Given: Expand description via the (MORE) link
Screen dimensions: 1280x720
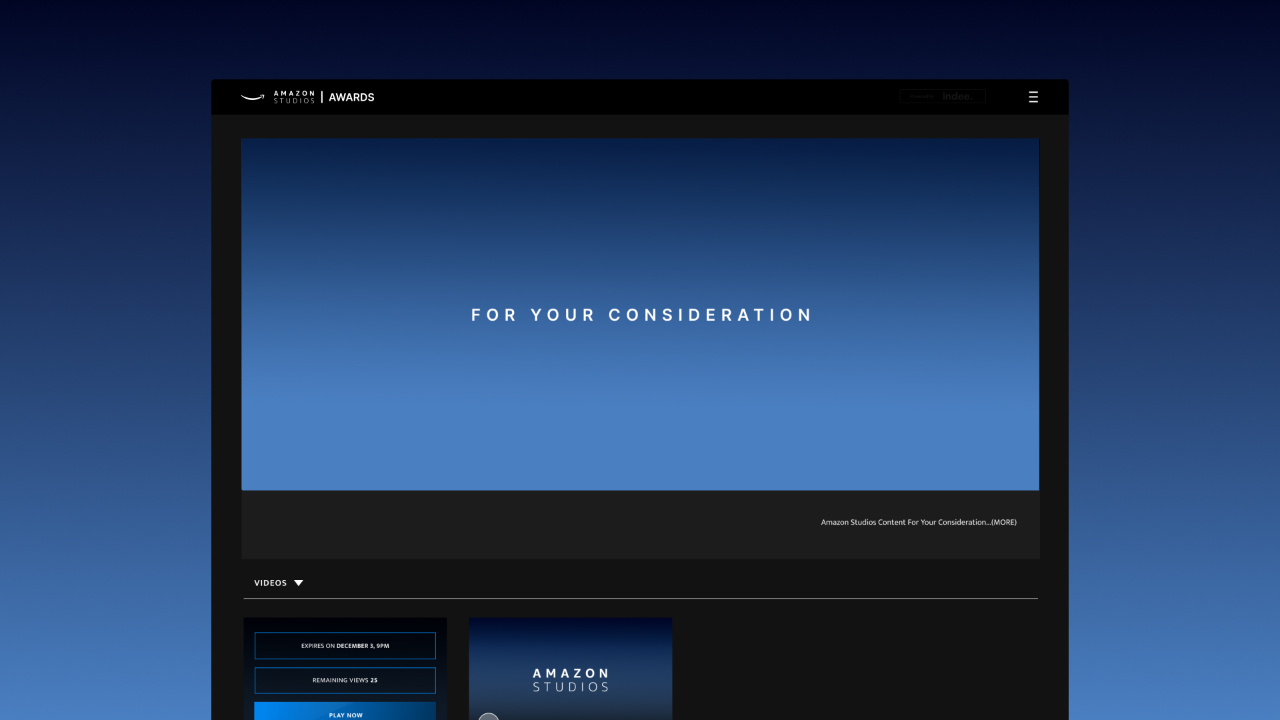Looking at the screenshot, I should point(1003,522).
